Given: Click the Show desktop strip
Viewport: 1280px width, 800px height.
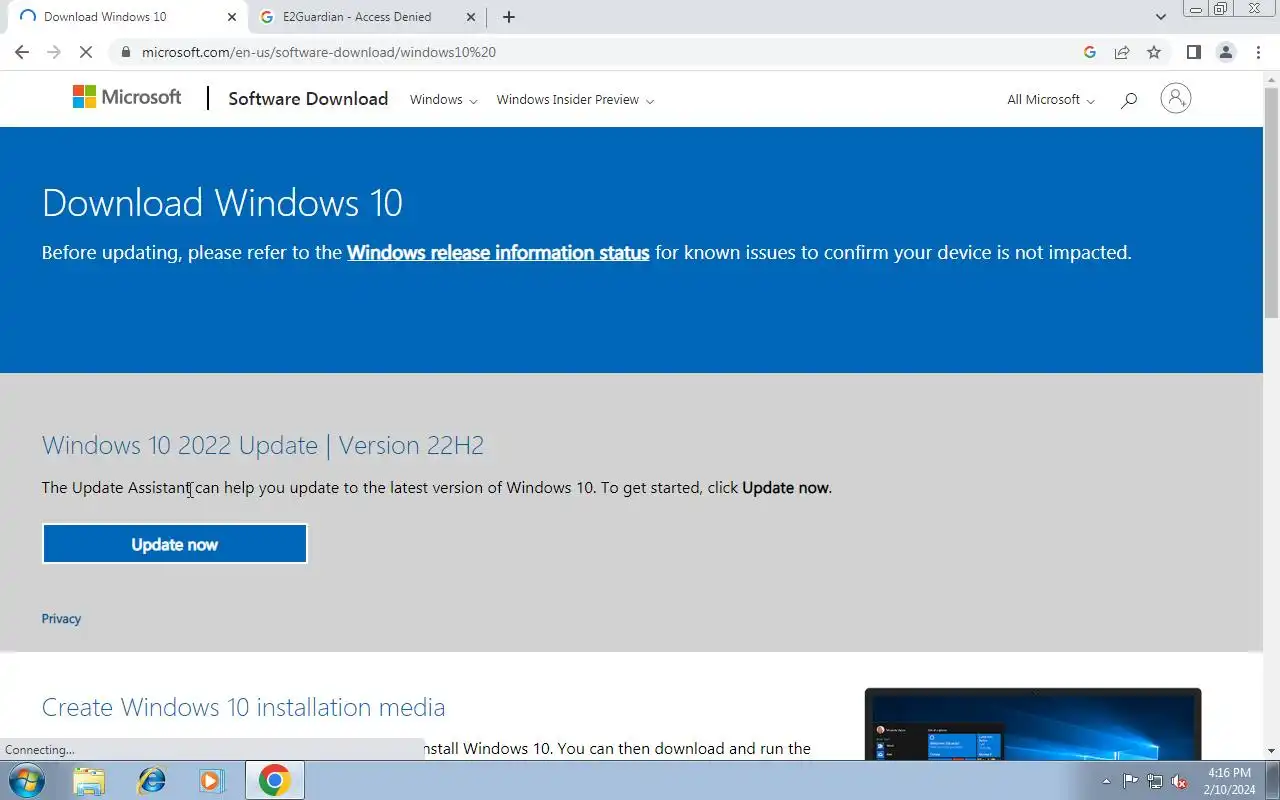Looking at the screenshot, I should pyautogui.click(x=1273, y=781).
